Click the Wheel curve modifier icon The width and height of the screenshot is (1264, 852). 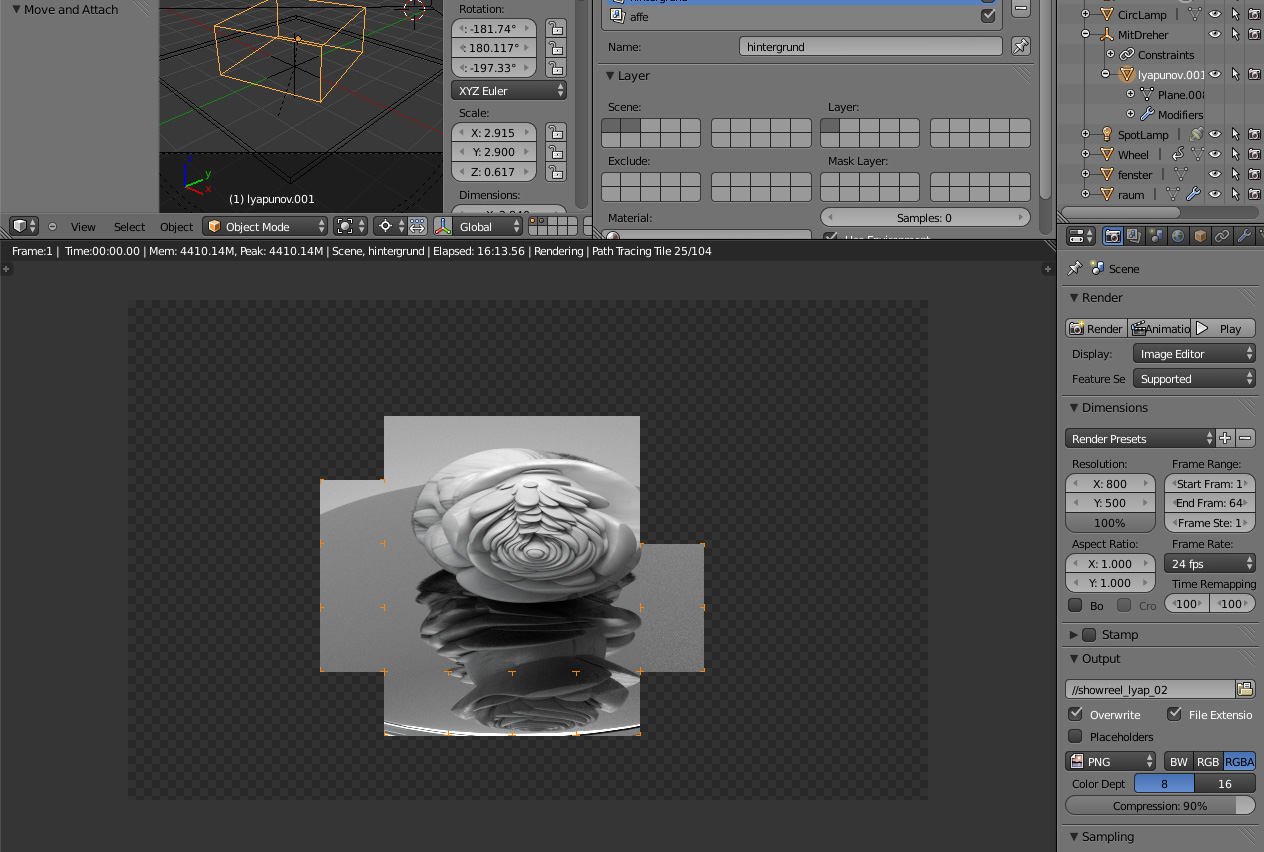point(1178,154)
